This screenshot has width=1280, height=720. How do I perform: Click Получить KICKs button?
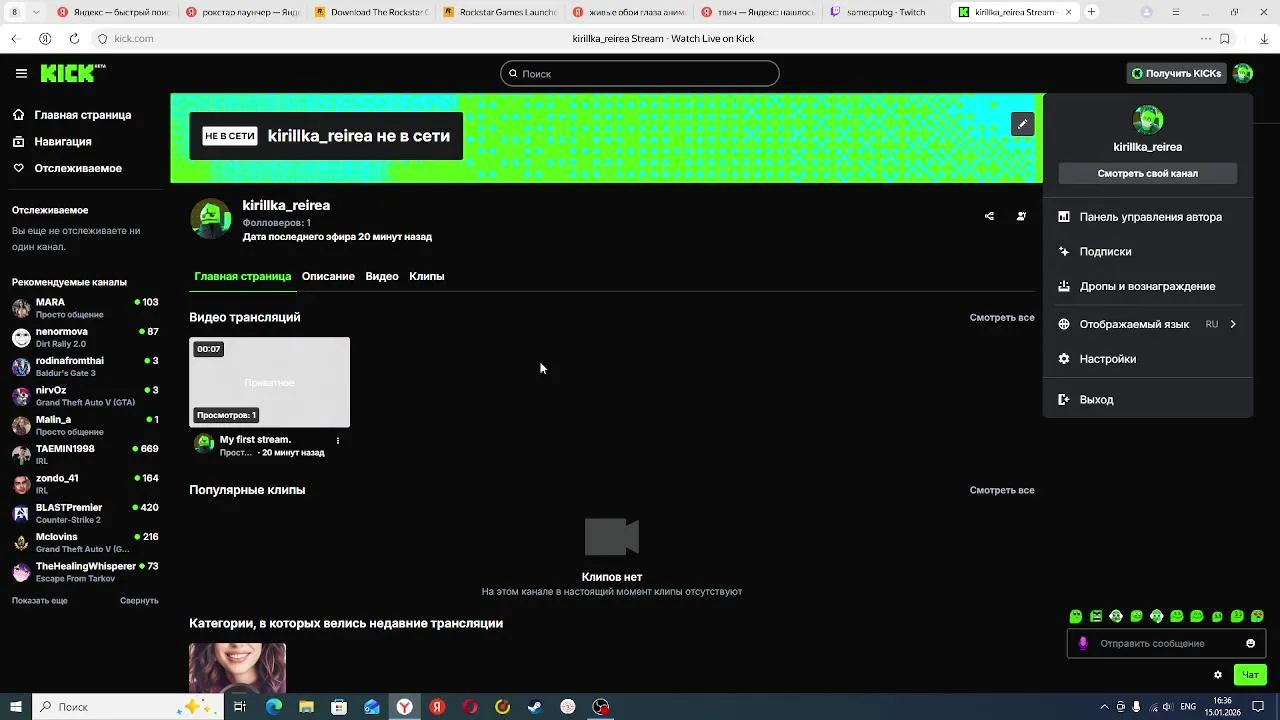point(1176,73)
